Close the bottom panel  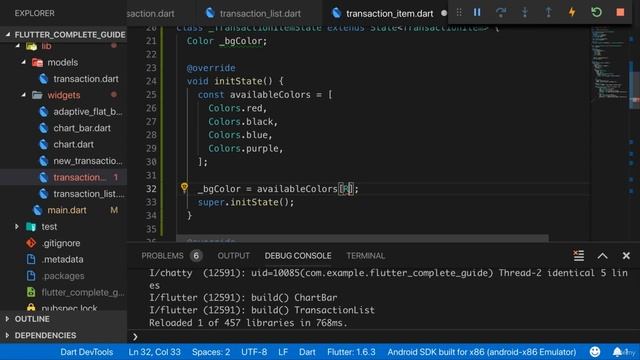click(x=626, y=256)
